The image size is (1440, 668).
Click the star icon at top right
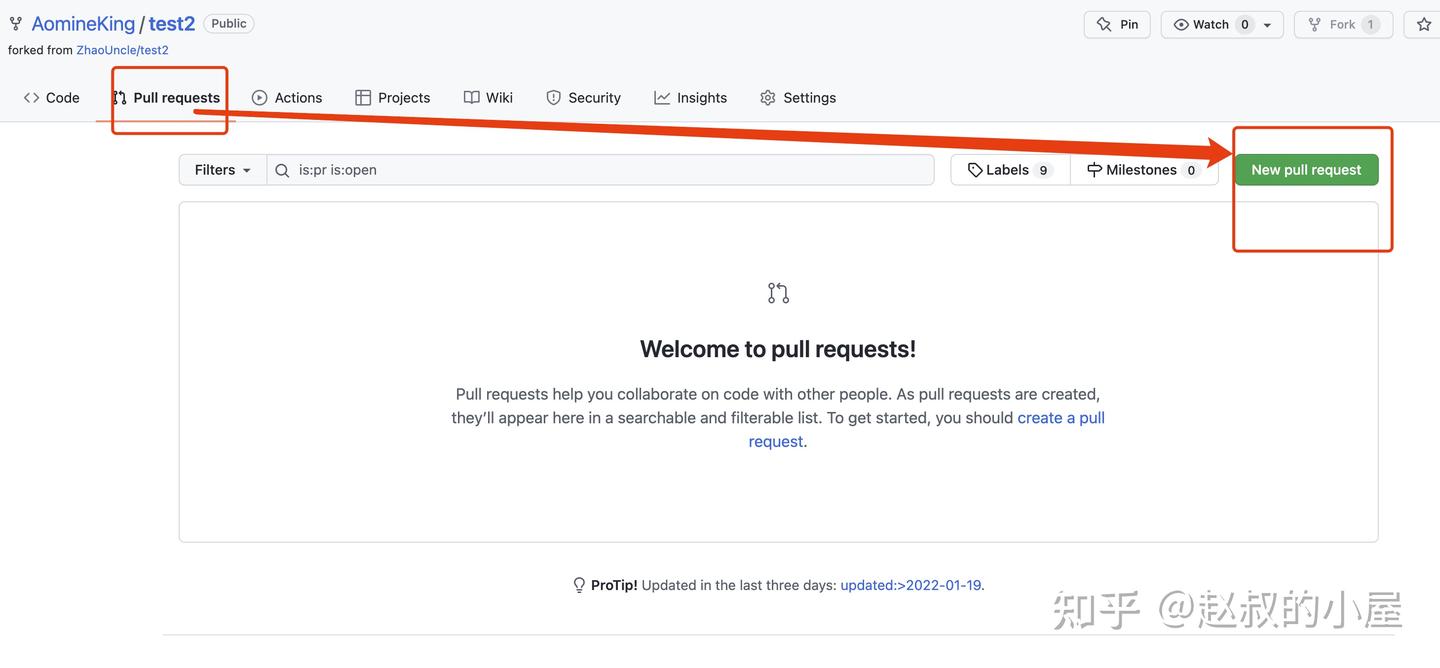1424,24
